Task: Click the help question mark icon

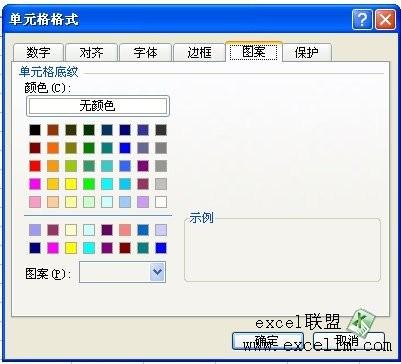Action: coord(362,20)
